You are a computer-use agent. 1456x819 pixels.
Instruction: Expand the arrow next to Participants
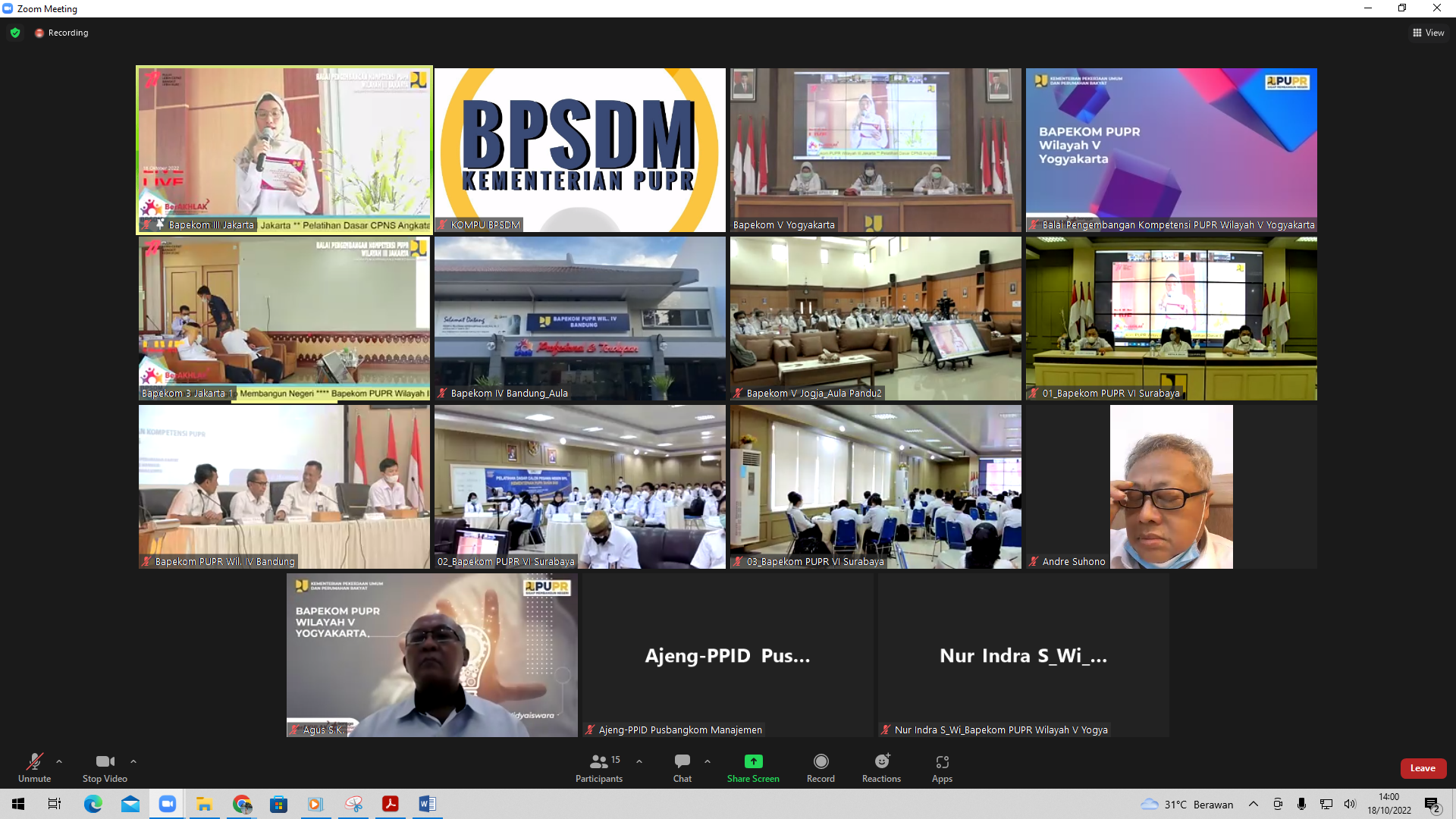(639, 761)
